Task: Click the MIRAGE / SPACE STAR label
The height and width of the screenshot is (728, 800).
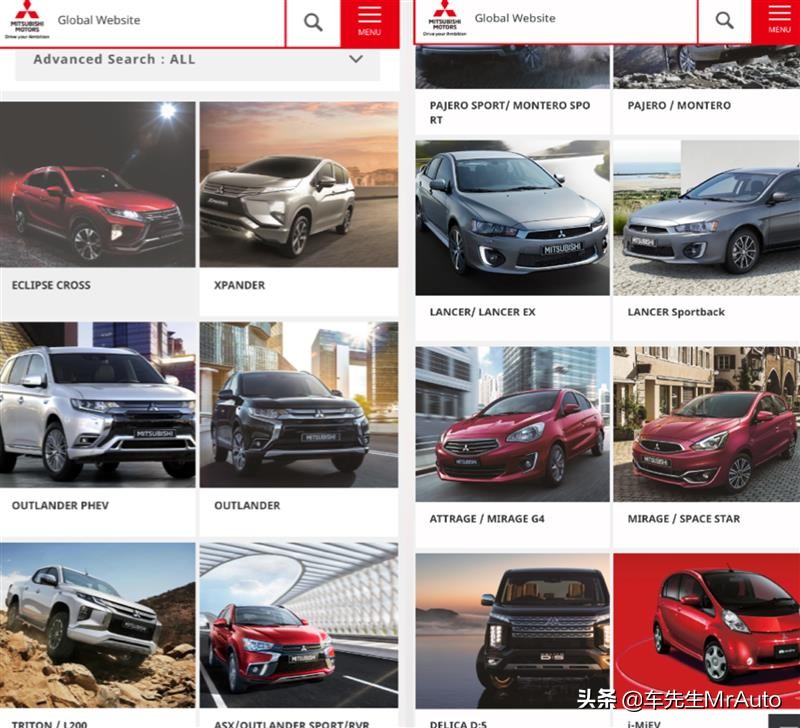Action: 684,519
